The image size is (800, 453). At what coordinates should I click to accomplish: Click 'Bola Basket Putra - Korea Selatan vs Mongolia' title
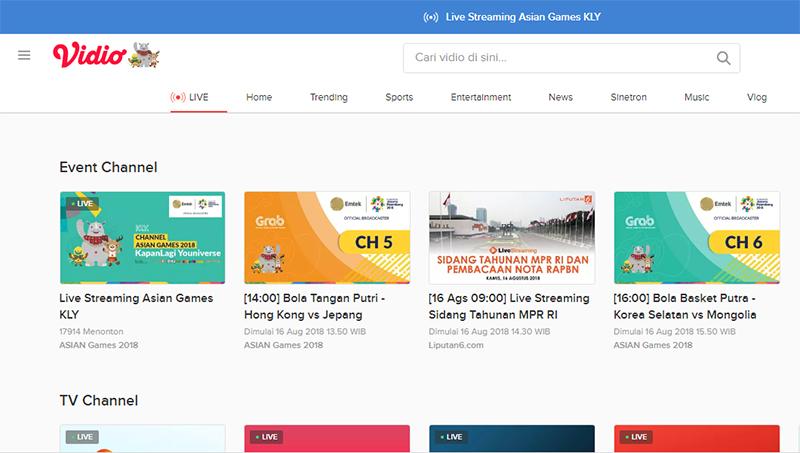tap(684, 306)
